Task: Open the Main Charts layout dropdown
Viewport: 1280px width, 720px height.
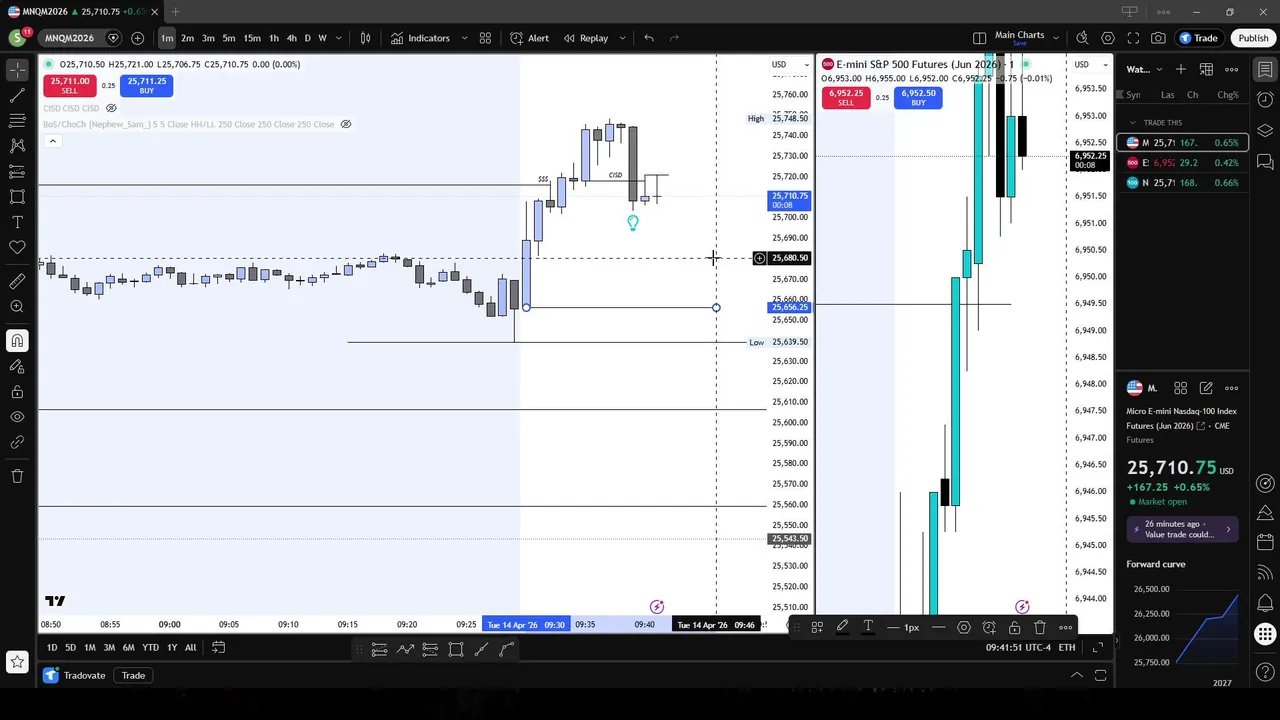Action: pyautogui.click(x=1056, y=38)
